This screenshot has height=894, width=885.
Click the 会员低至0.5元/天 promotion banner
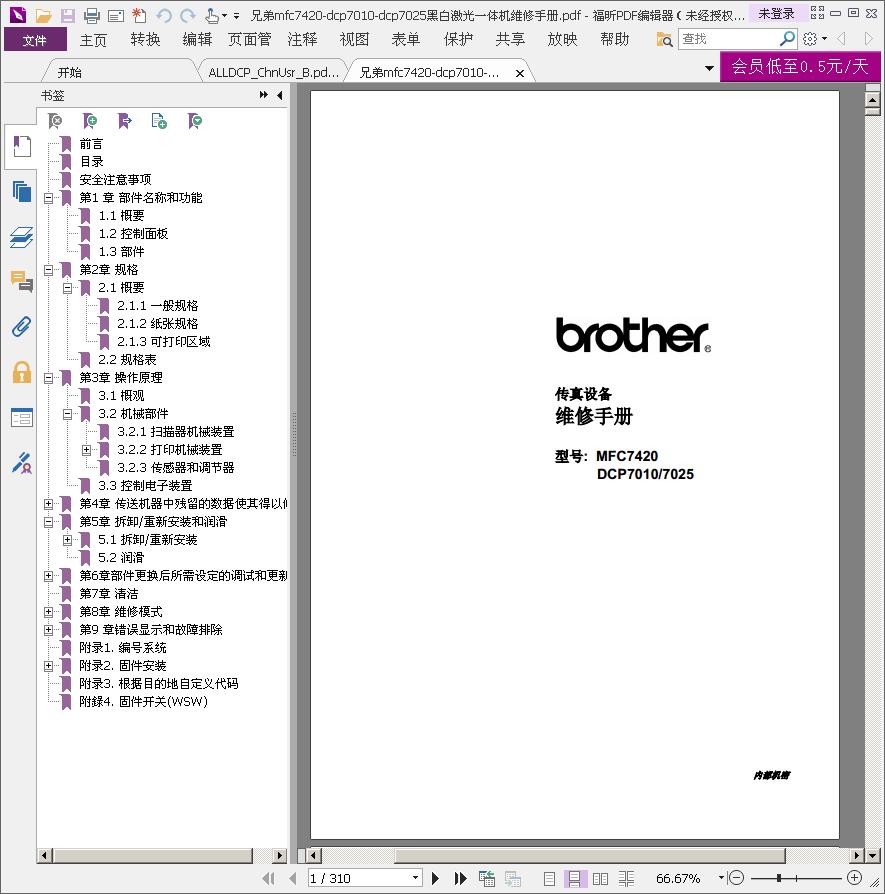(800, 66)
